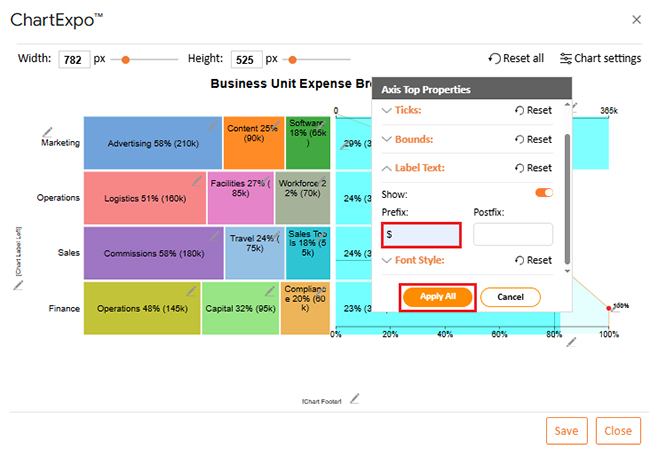Viewport: 650px width, 457px height.
Task: Cancel the axis properties changes
Action: (510, 297)
